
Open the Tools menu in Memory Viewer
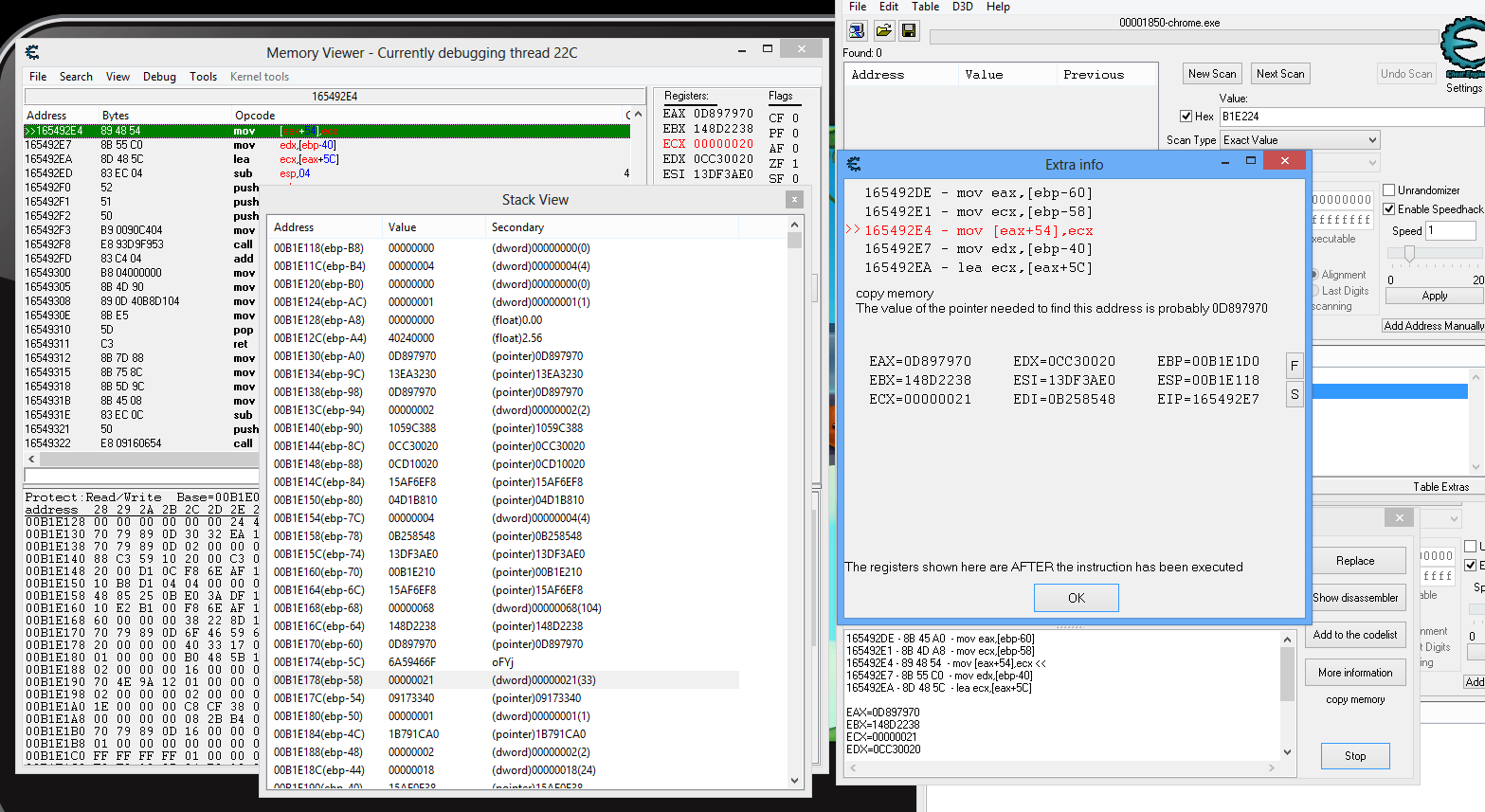(203, 77)
